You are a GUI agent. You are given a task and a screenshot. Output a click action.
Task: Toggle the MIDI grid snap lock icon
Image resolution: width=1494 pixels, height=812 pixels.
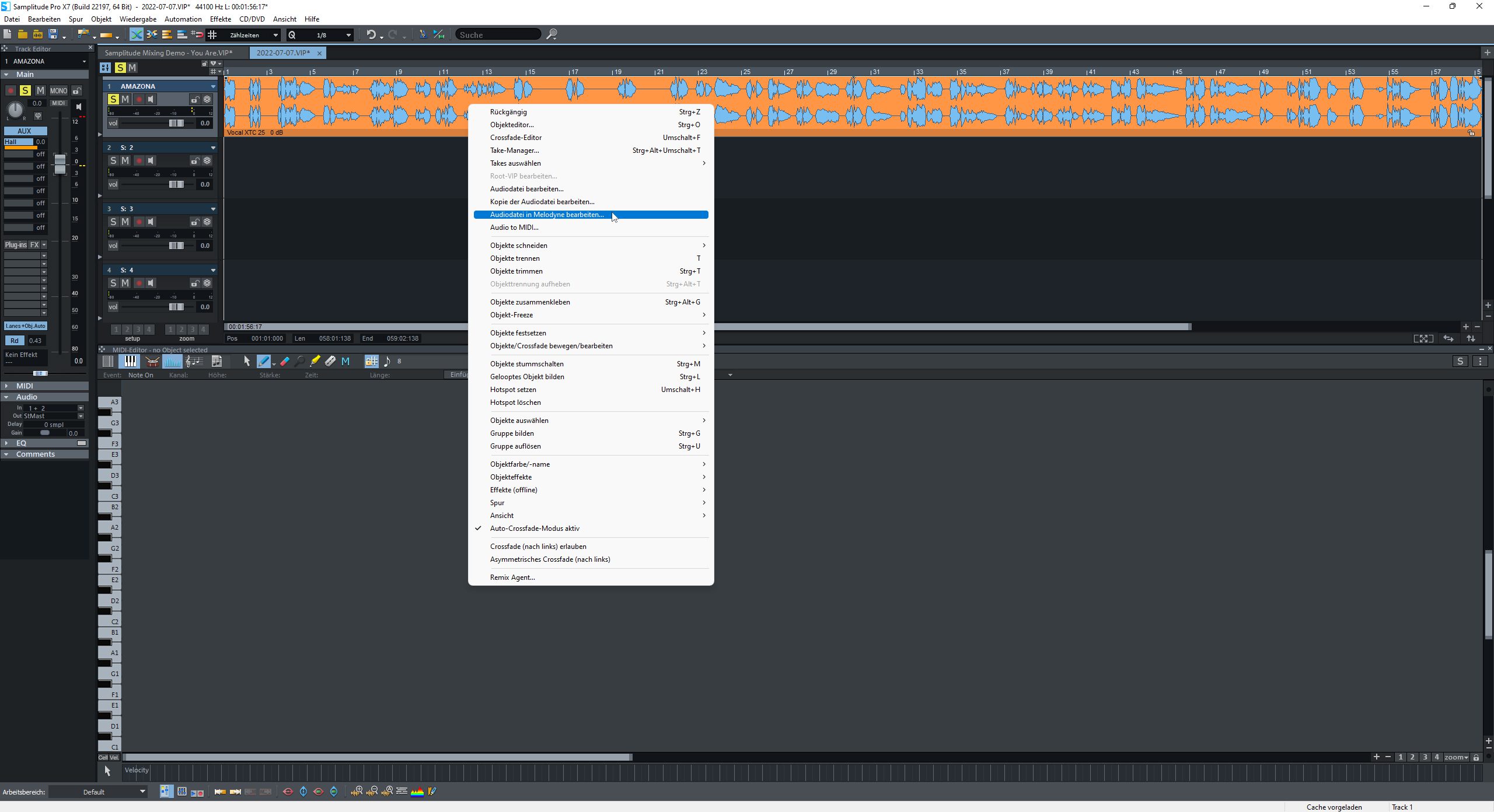click(x=371, y=362)
